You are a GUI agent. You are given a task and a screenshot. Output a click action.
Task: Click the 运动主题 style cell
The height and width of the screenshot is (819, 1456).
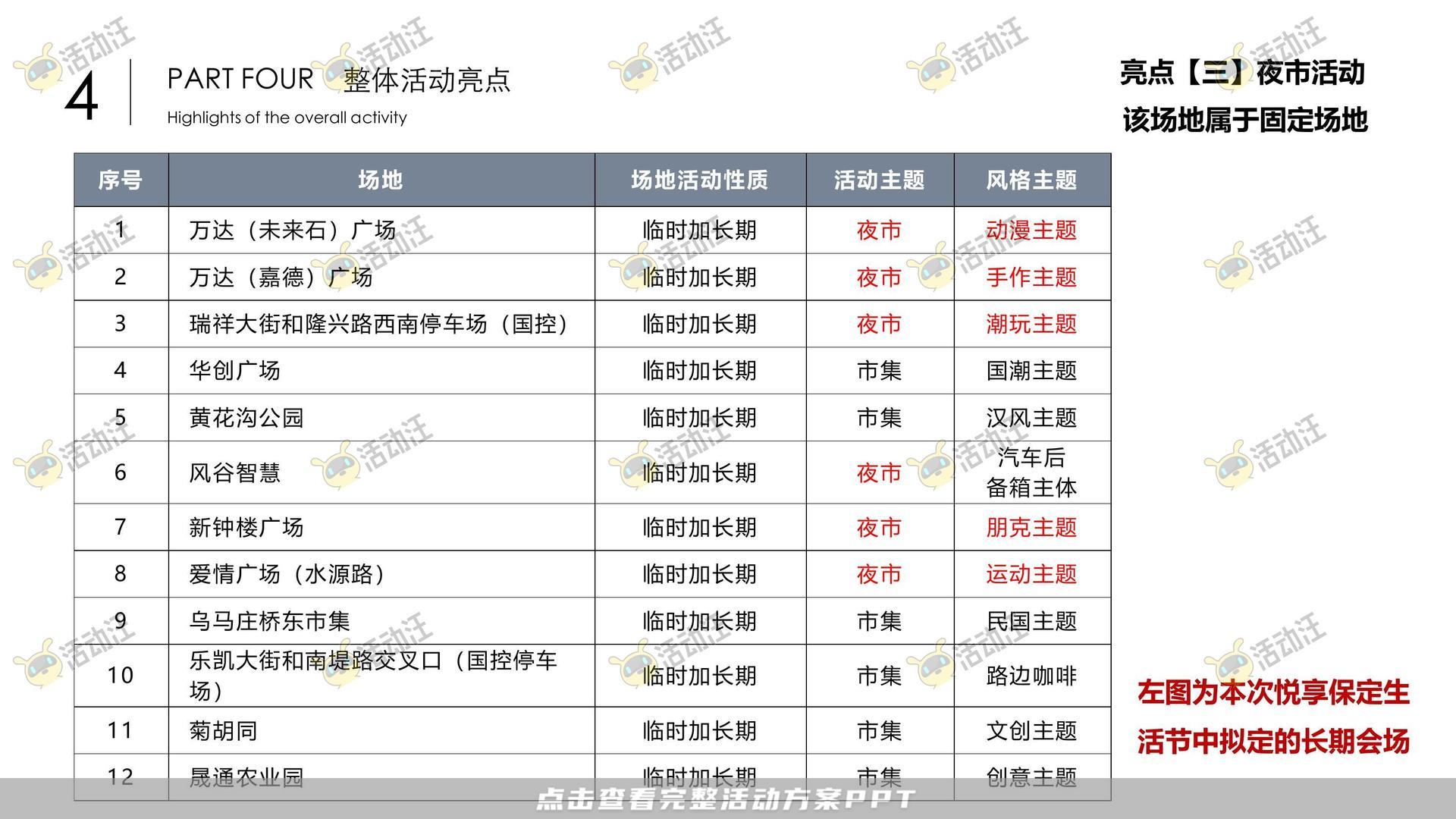tap(1031, 574)
